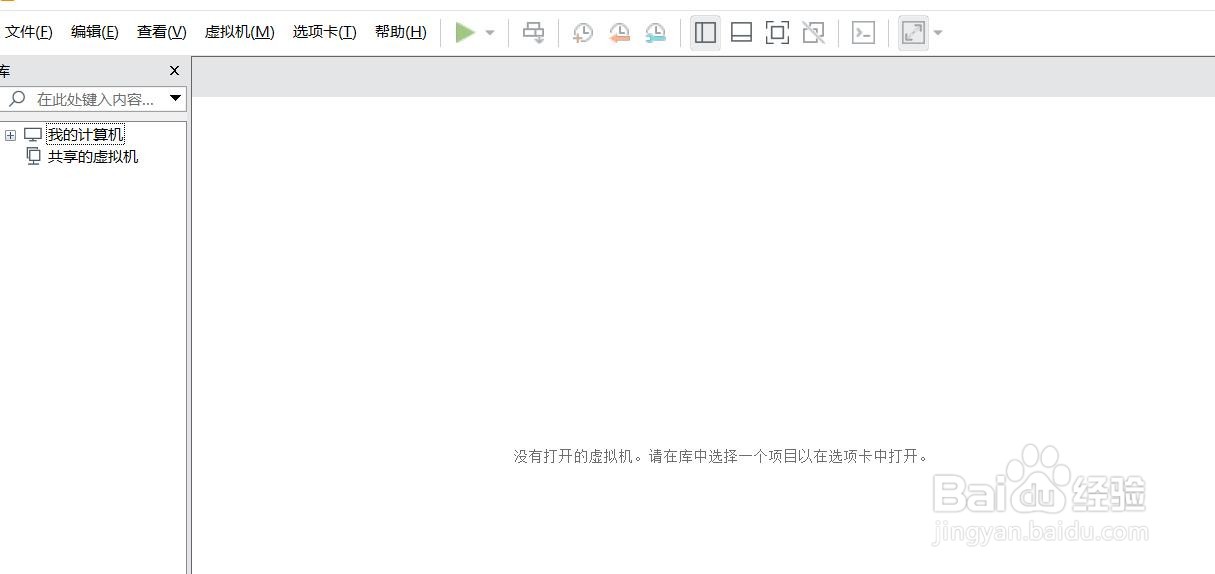Image resolution: width=1215 pixels, height=574 pixels.
Task: Close the library panel
Action: point(174,71)
